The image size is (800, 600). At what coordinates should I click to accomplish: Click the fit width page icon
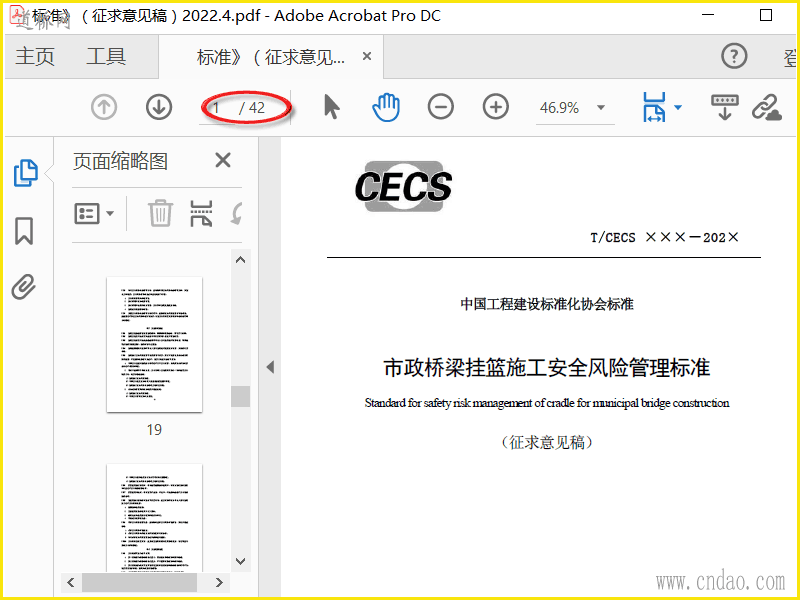coord(655,107)
